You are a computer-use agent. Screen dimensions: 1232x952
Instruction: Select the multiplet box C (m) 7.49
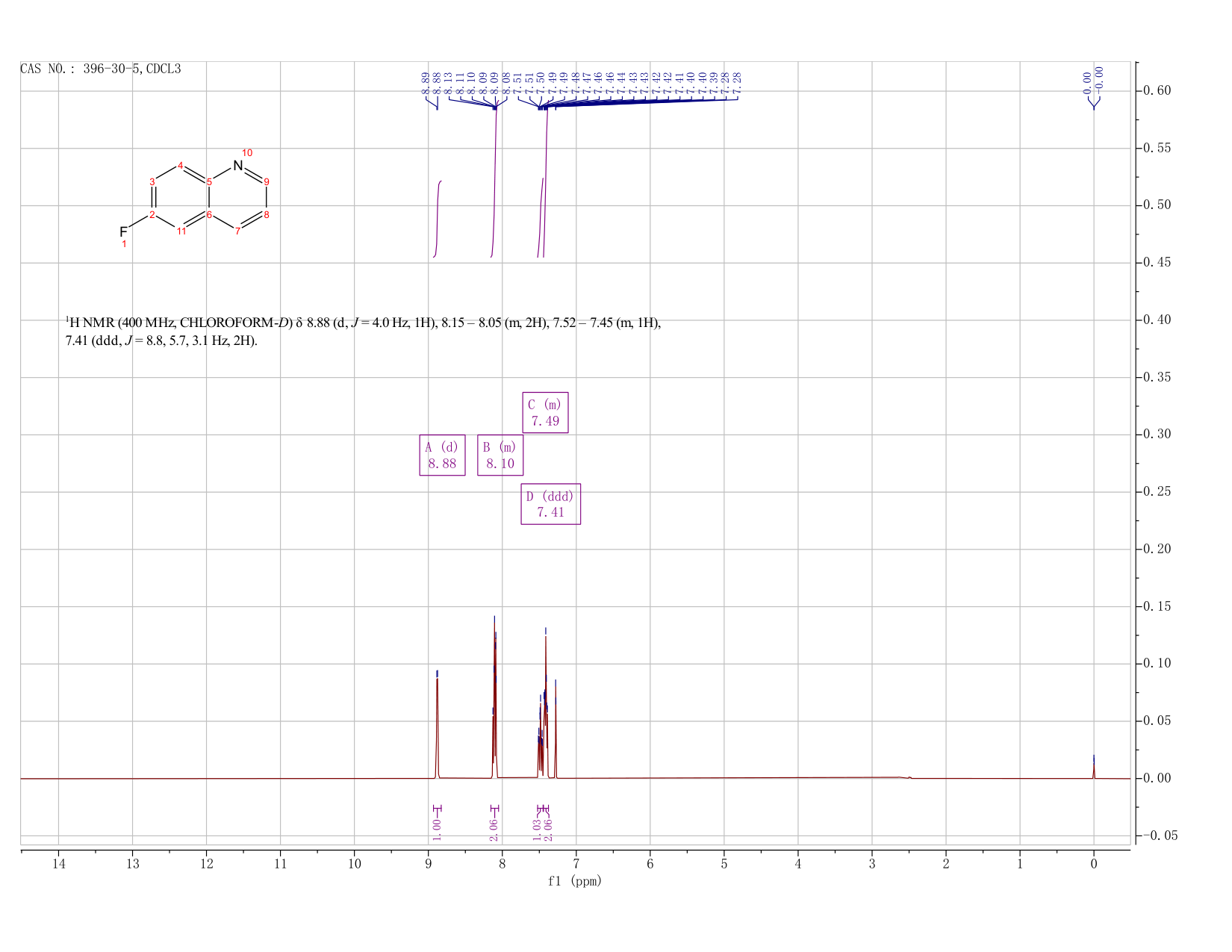click(x=545, y=412)
